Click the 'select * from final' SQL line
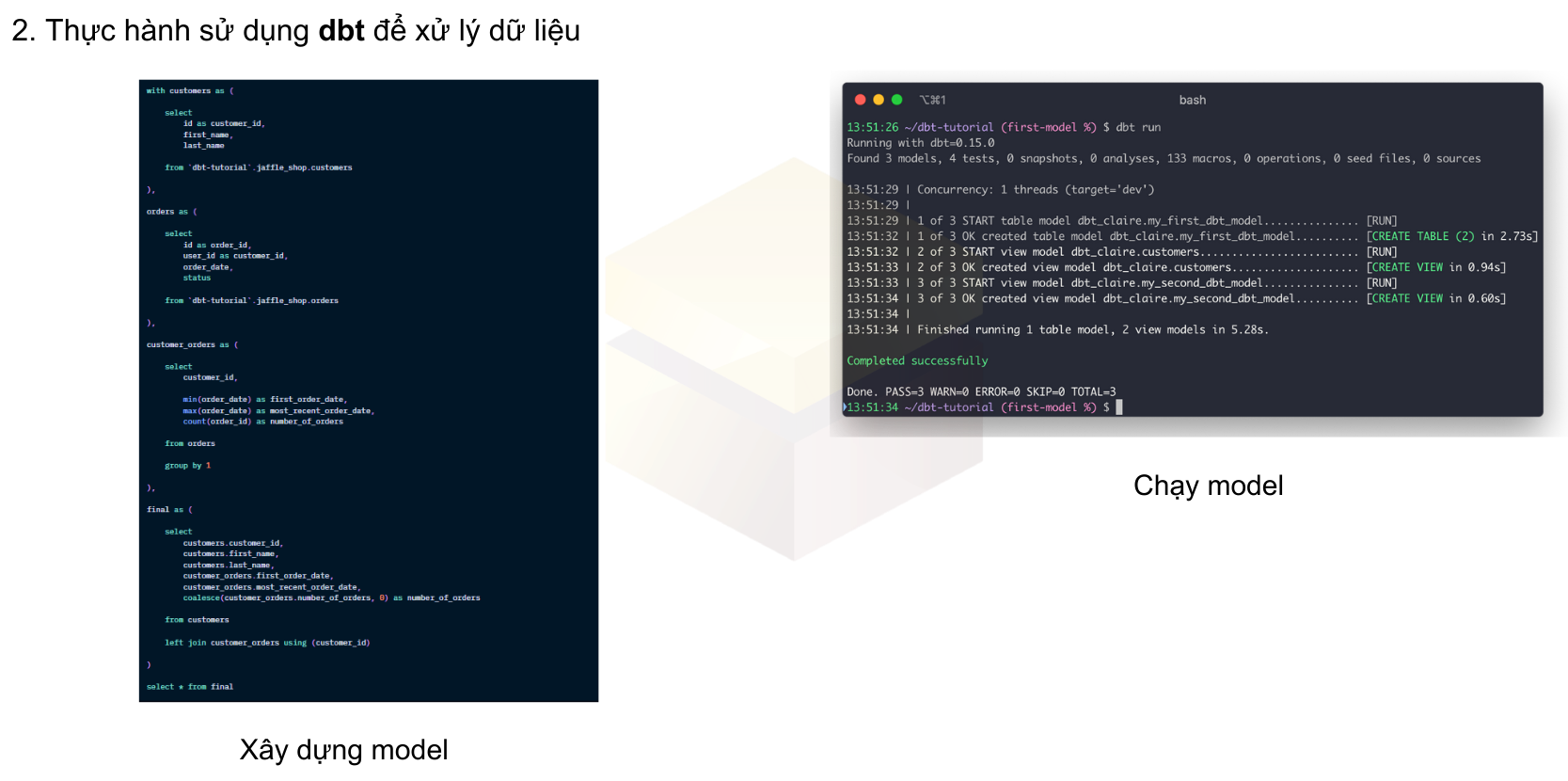Viewport: 1568px width, 781px height. click(190, 687)
